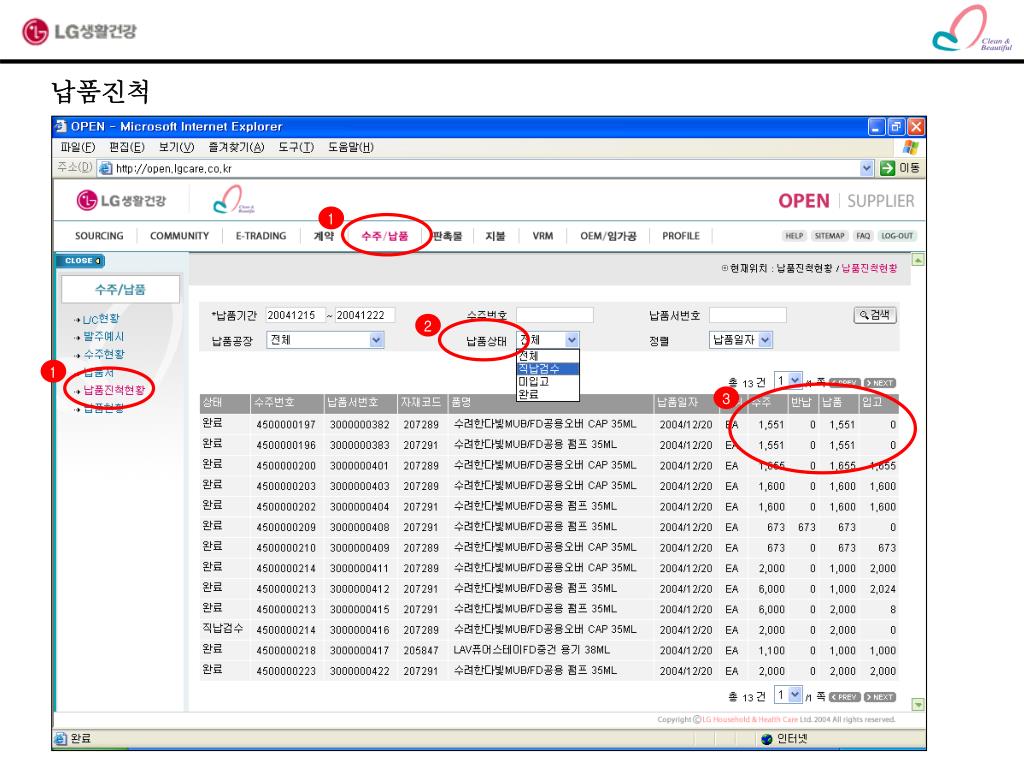The height and width of the screenshot is (768, 1024).
Task: Click order number 4500000223
Action: [286, 671]
